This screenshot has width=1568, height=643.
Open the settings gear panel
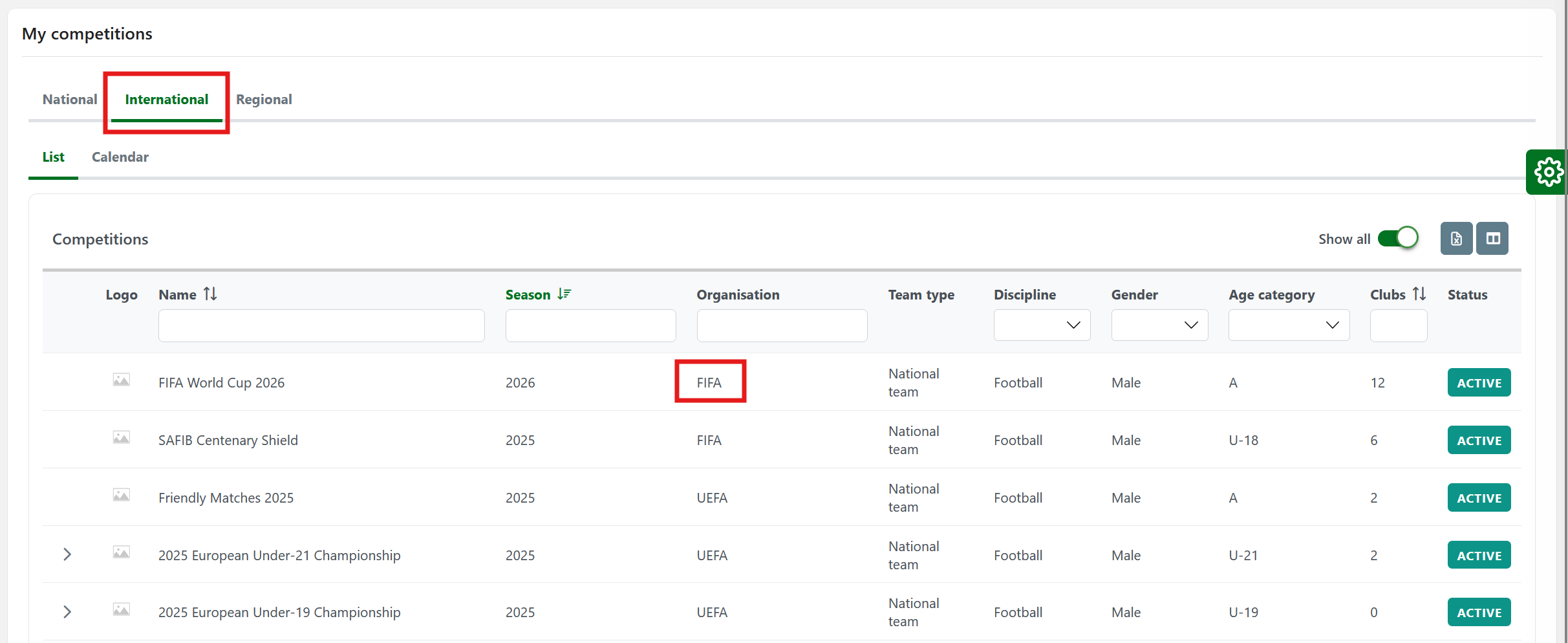pos(1548,172)
